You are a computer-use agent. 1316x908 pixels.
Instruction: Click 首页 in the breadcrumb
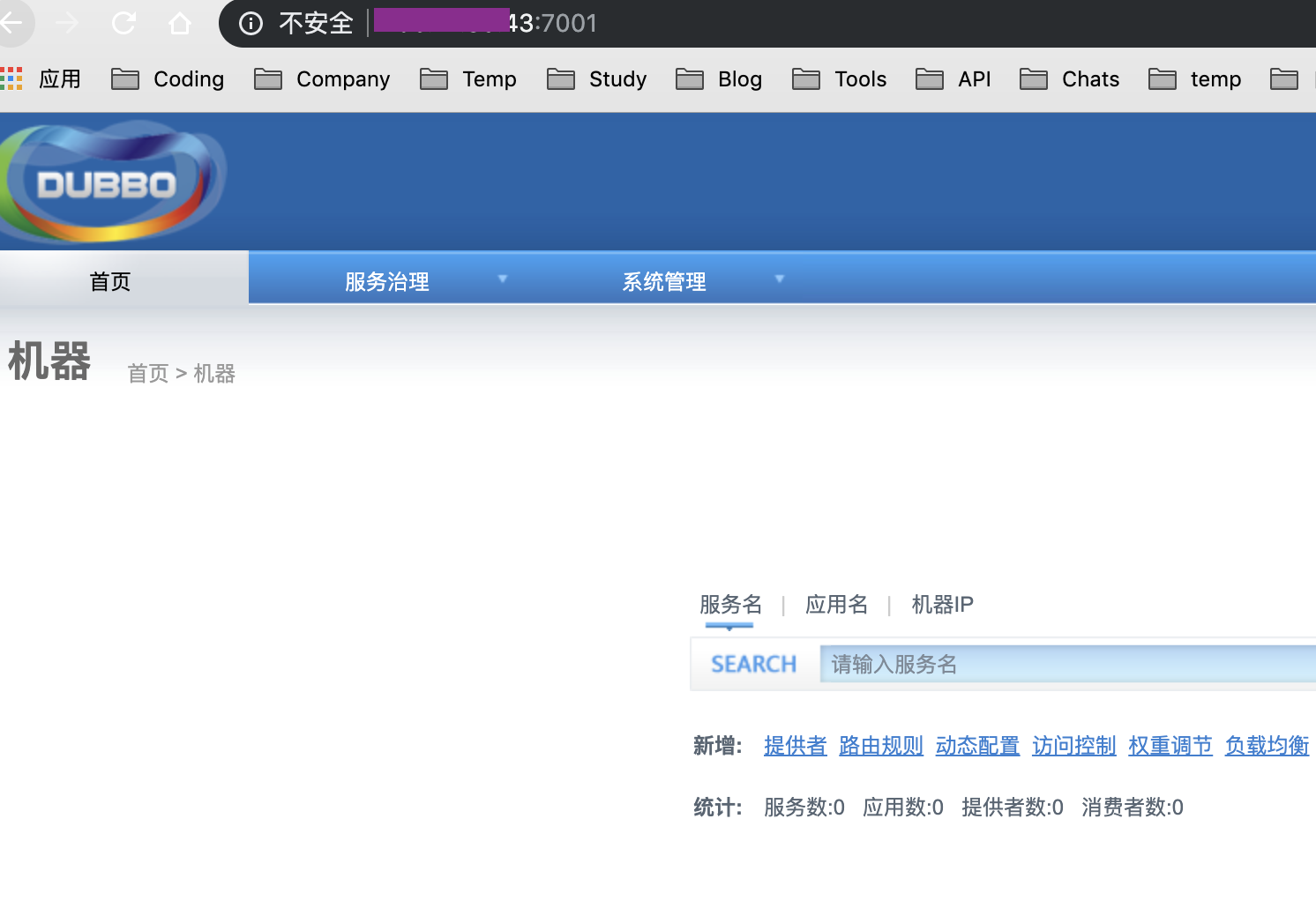(148, 374)
